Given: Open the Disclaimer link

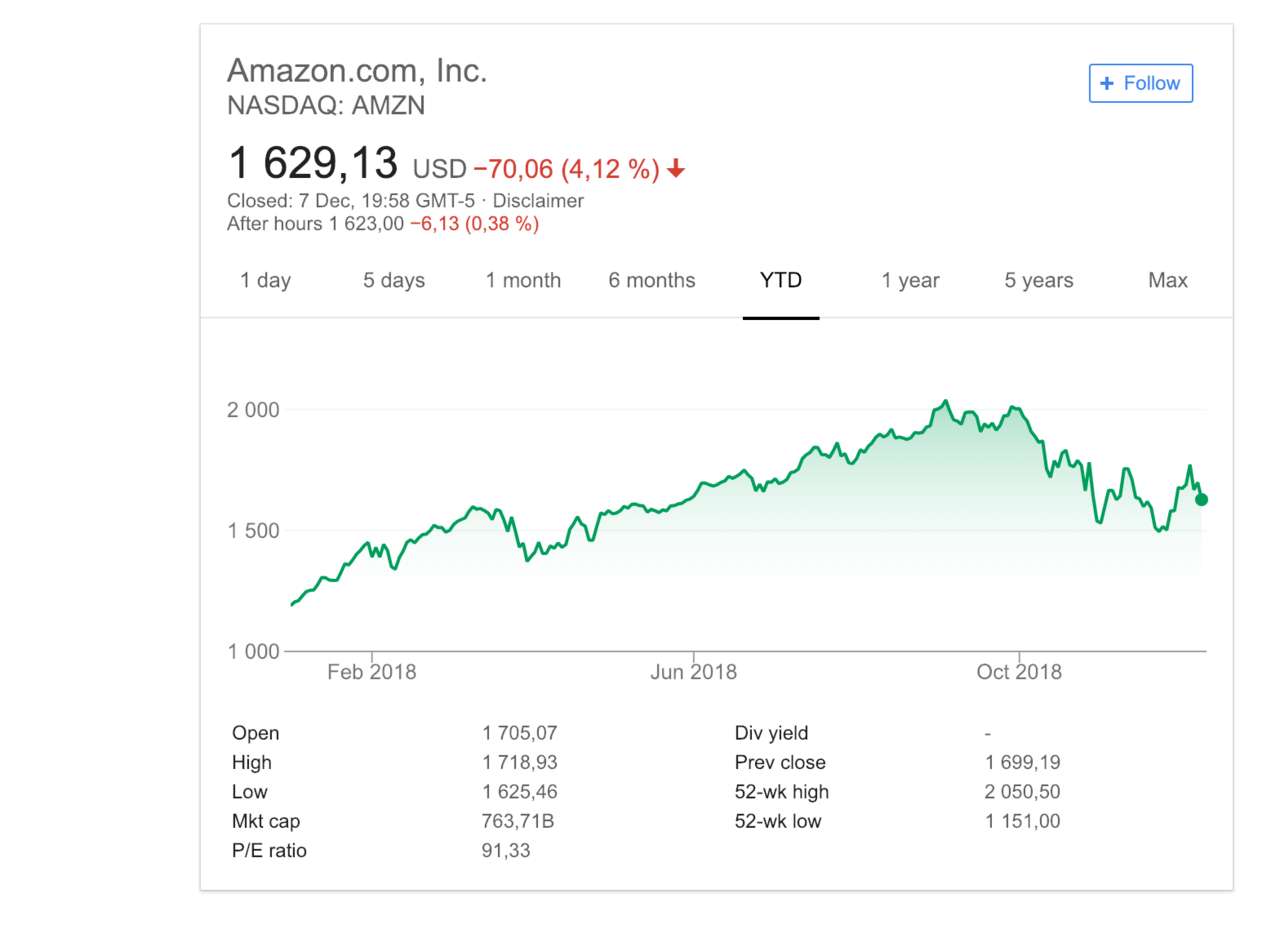Looking at the screenshot, I should click(538, 201).
